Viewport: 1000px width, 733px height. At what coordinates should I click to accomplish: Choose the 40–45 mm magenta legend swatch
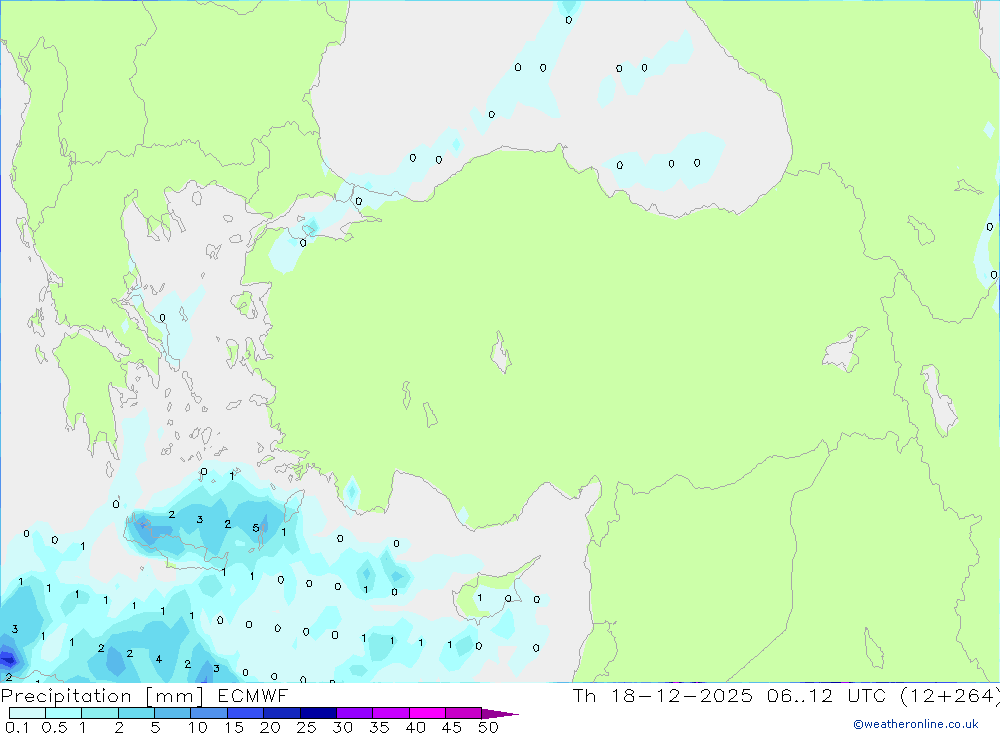coord(427,713)
